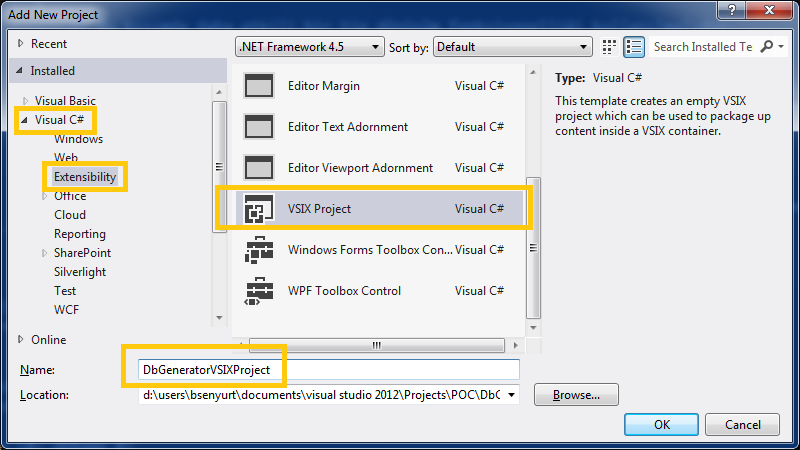Click the WPF Toolbox Control icon
This screenshot has height=450, width=800.
(259, 291)
